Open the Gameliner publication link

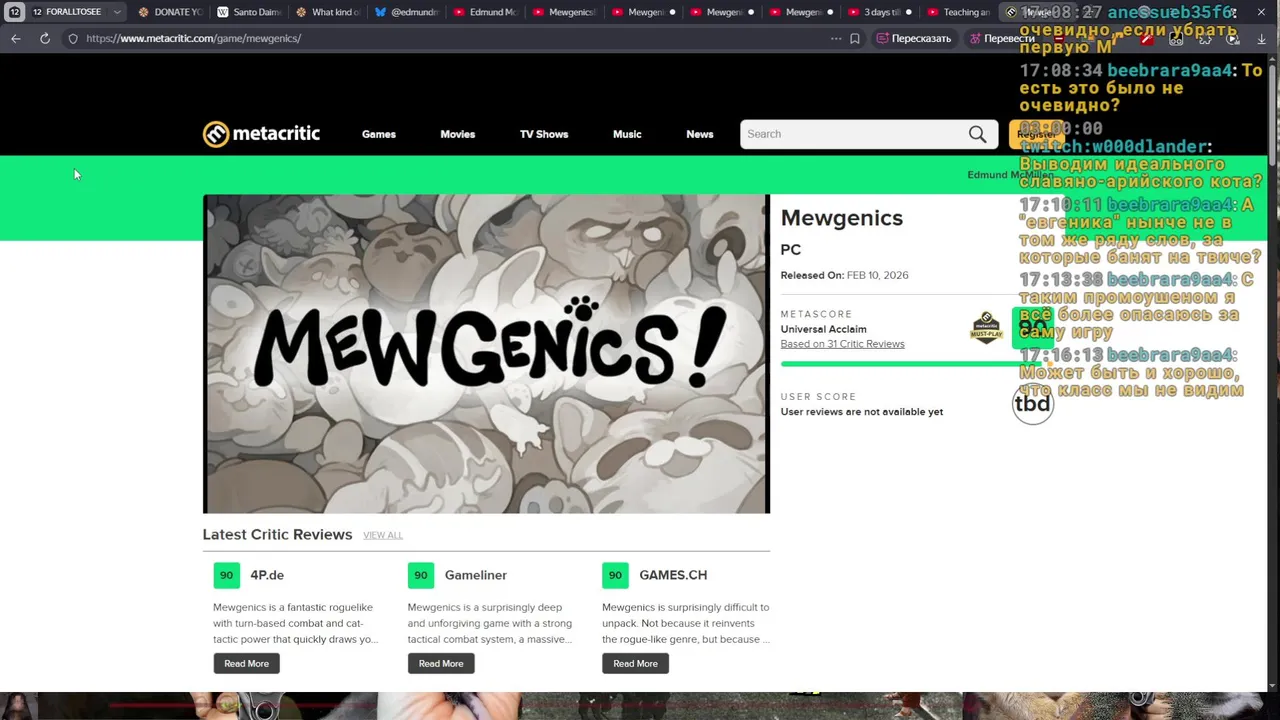tap(476, 575)
